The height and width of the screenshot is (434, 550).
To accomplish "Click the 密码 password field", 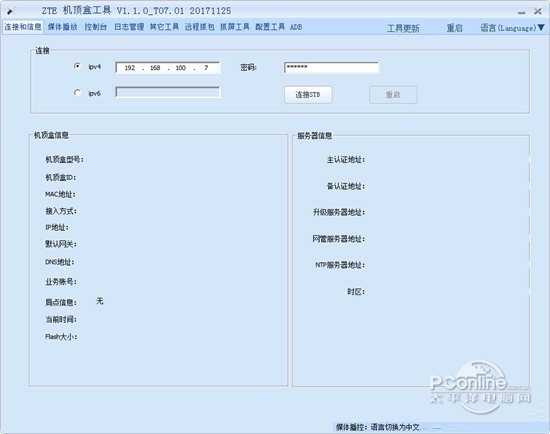I will point(331,67).
